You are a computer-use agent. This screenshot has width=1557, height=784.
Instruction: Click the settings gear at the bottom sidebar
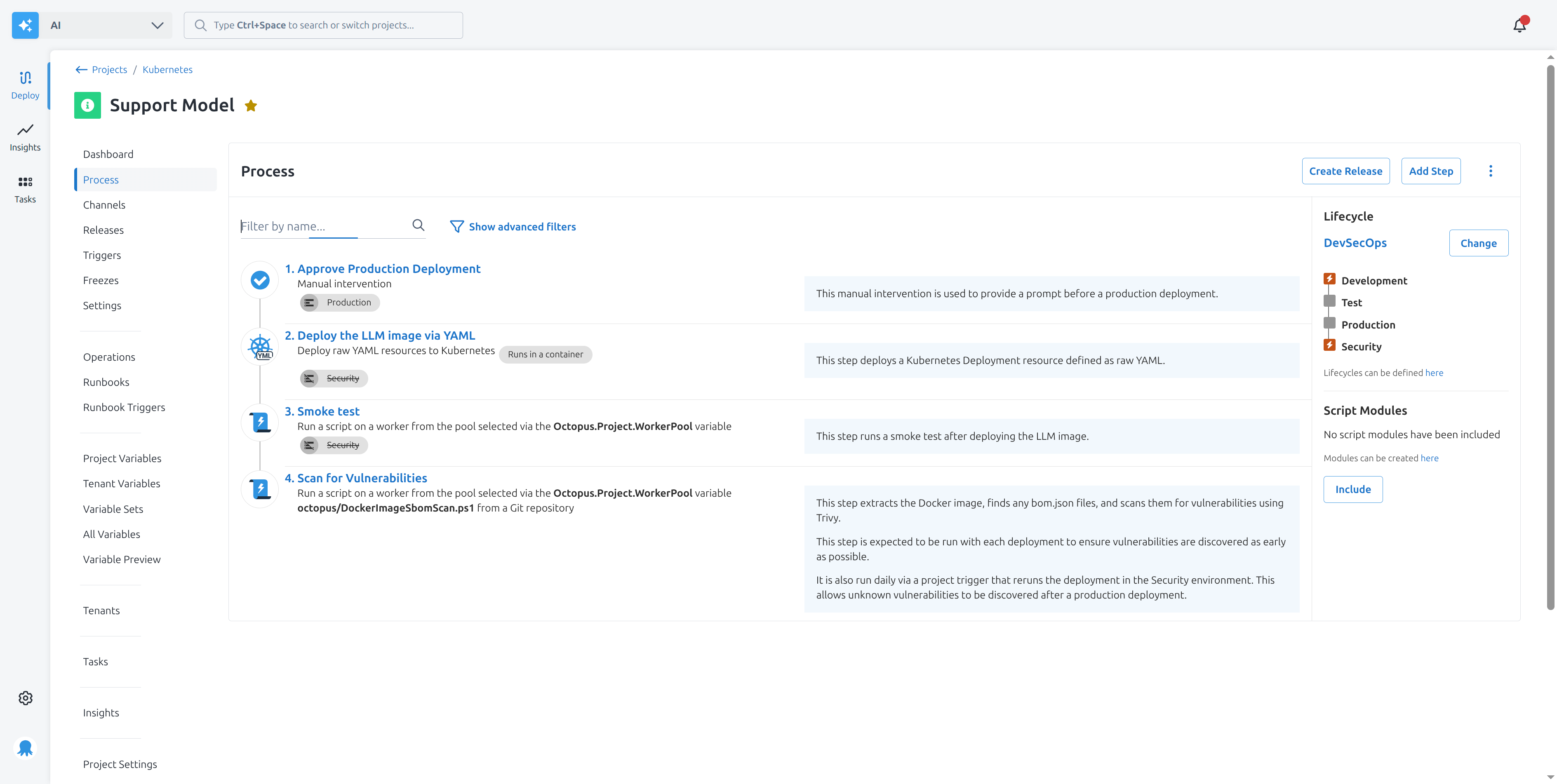(25, 697)
